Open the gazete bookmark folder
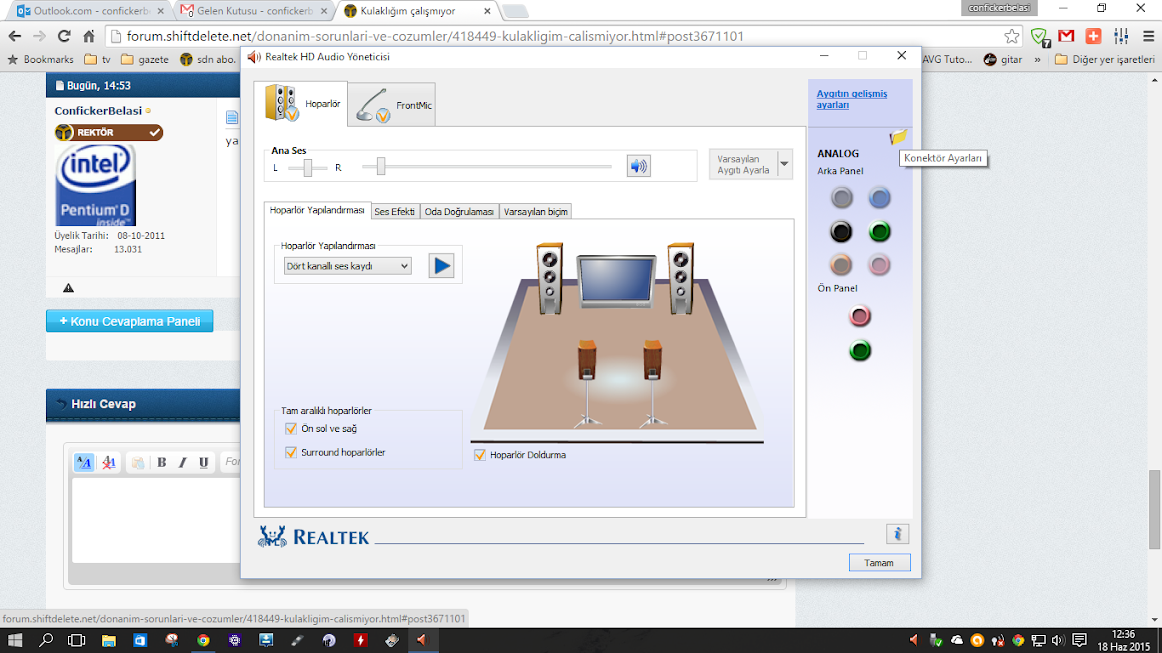This screenshot has height=653, width=1162. 145,59
